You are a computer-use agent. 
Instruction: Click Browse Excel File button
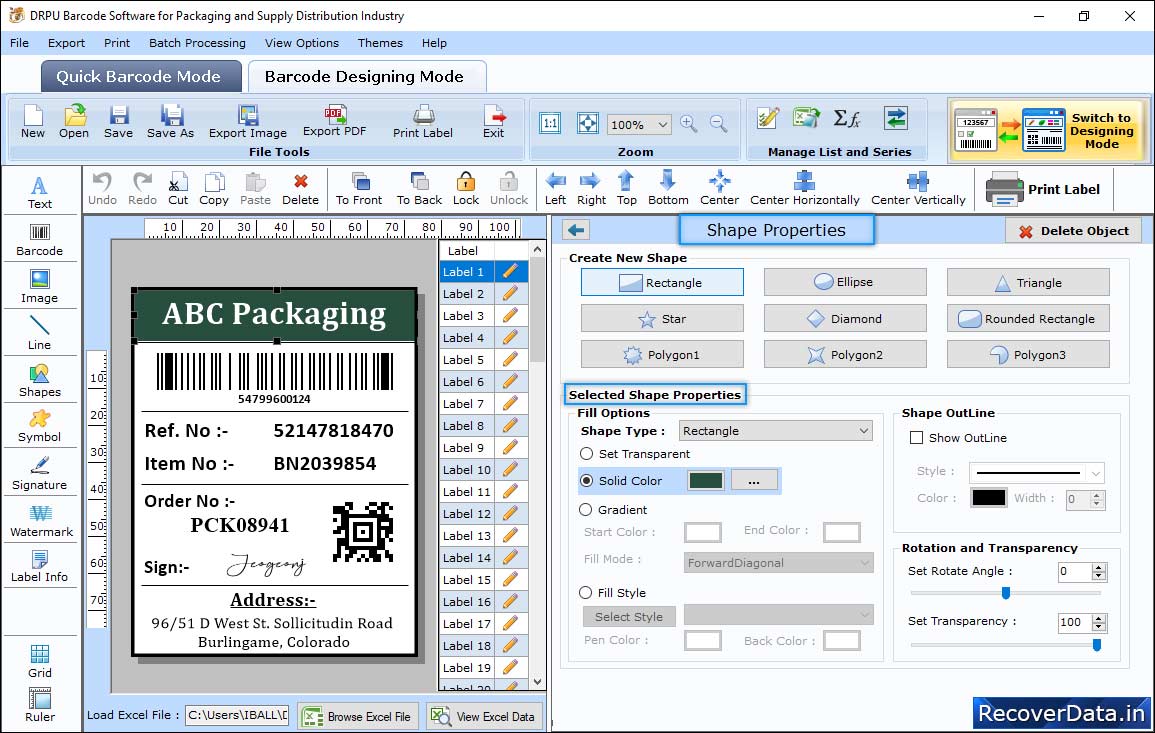click(358, 716)
